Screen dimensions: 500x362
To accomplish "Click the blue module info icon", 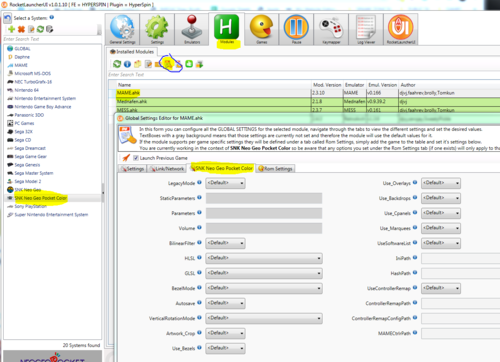I will coord(127,64).
